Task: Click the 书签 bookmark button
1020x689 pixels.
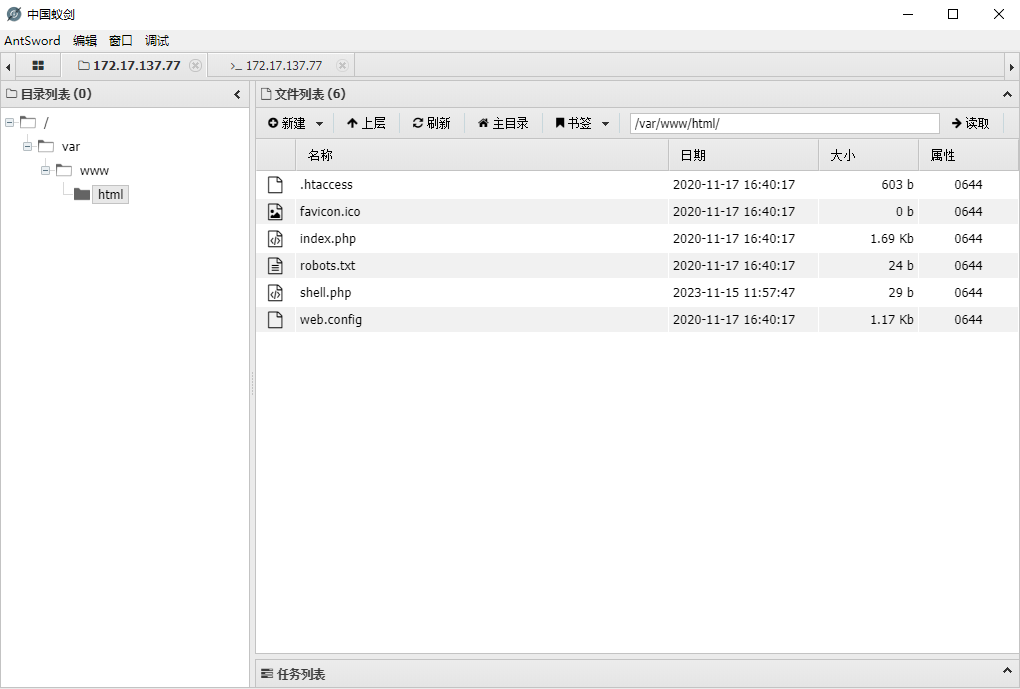Action: (573, 123)
